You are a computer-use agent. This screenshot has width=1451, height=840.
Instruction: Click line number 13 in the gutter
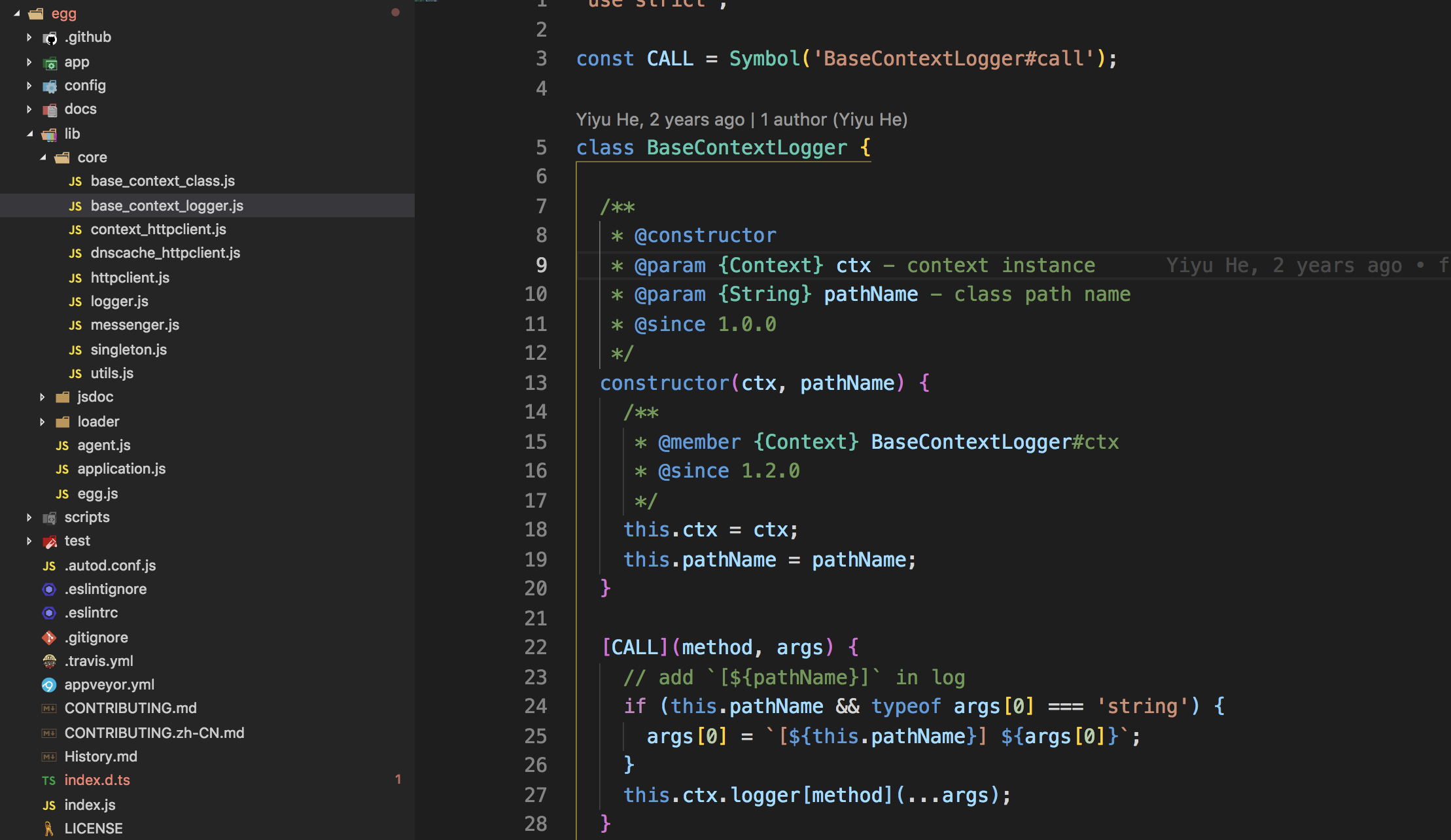(x=536, y=383)
